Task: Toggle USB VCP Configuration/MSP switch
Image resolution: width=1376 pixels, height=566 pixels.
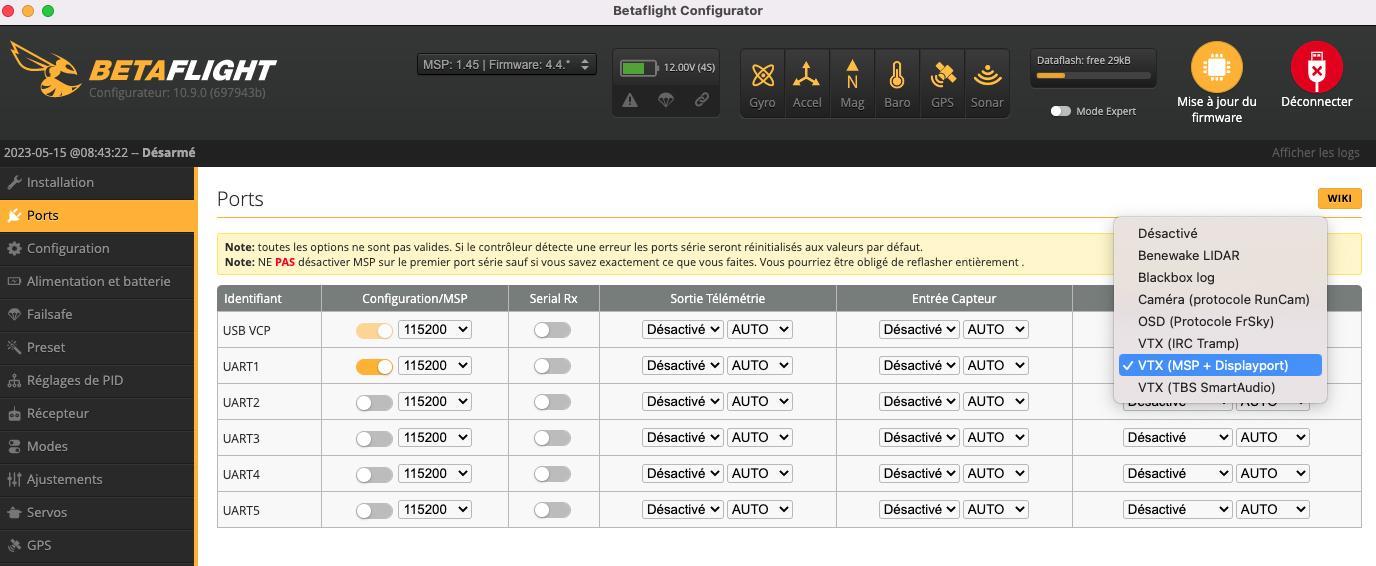Action: pyautogui.click(x=374, y=330)
